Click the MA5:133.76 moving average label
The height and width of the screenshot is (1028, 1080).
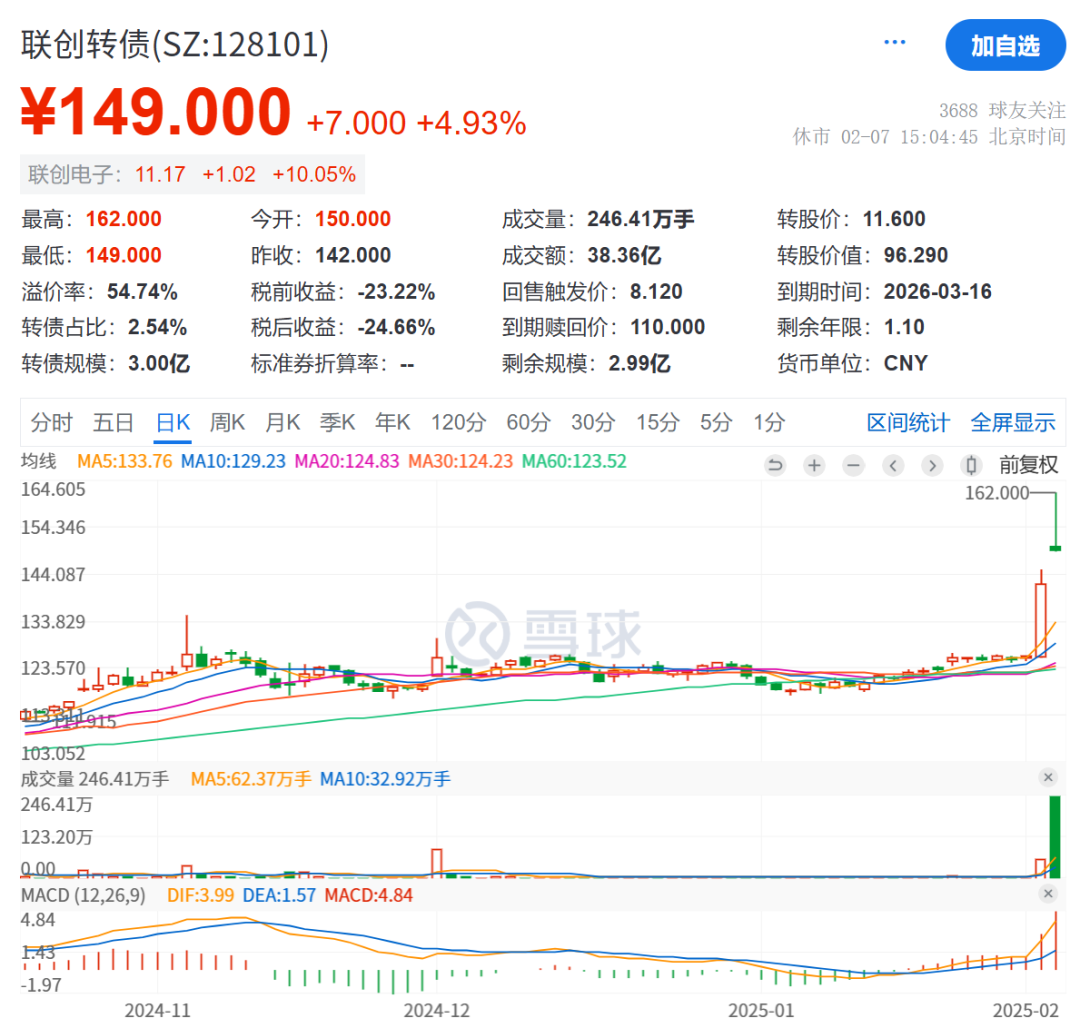pos(125,461)
